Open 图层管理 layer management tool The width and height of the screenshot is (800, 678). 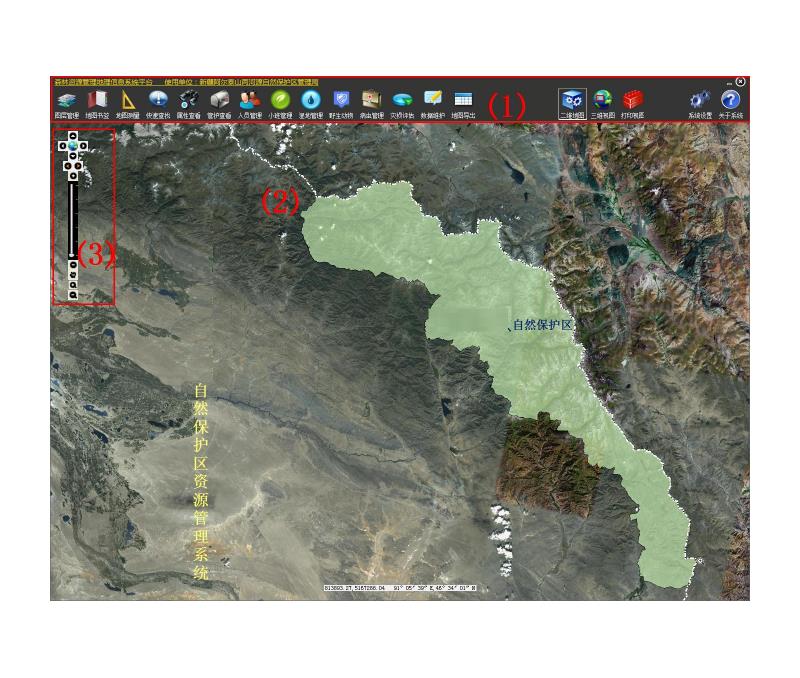66,100
